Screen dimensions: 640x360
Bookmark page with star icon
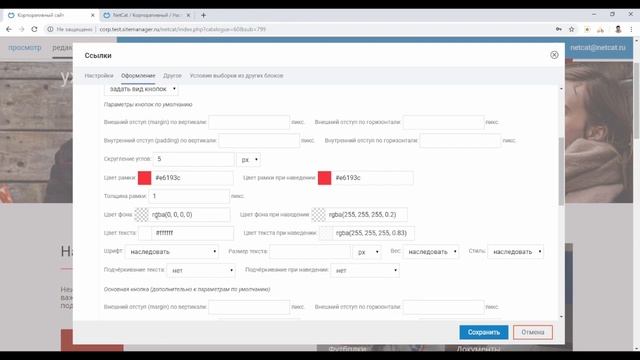click(571, 29)
